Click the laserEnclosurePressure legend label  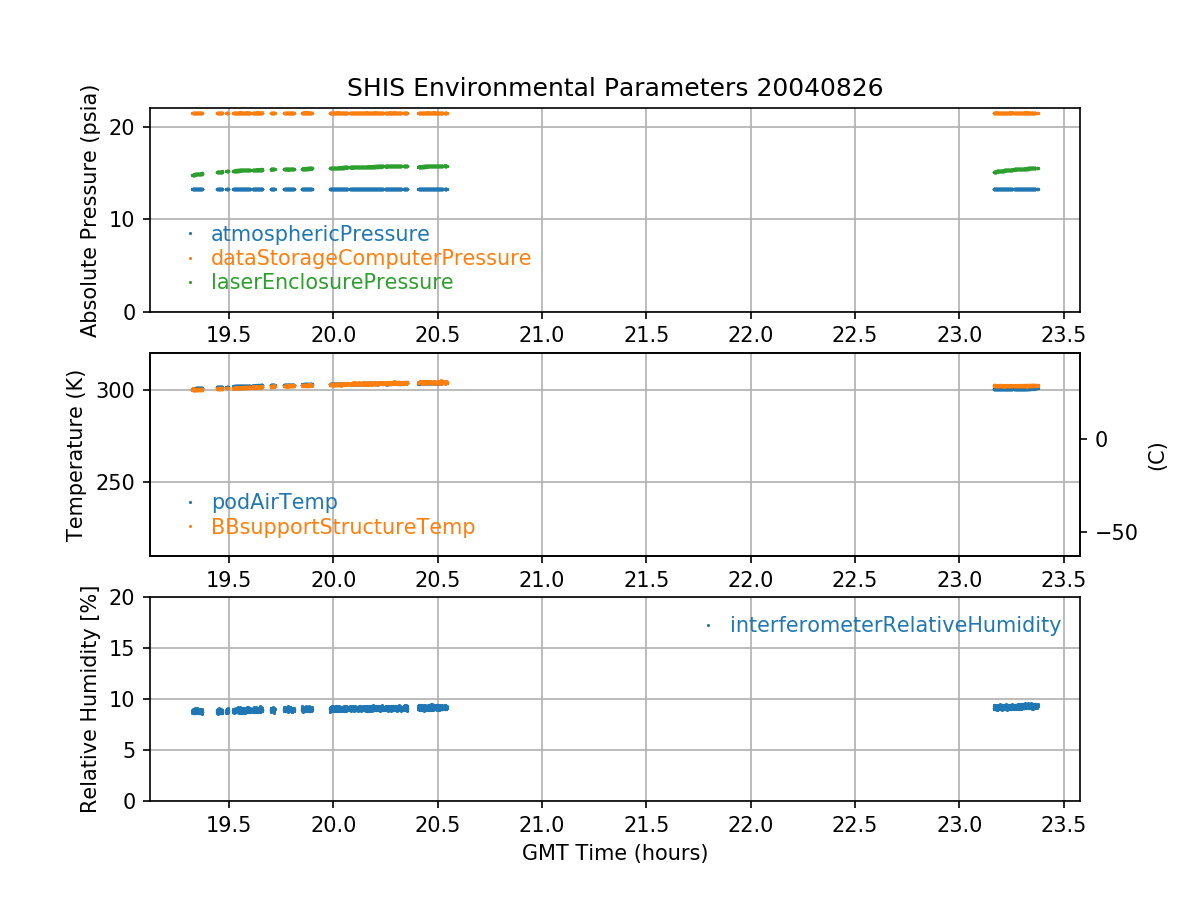tap(332, 282)
